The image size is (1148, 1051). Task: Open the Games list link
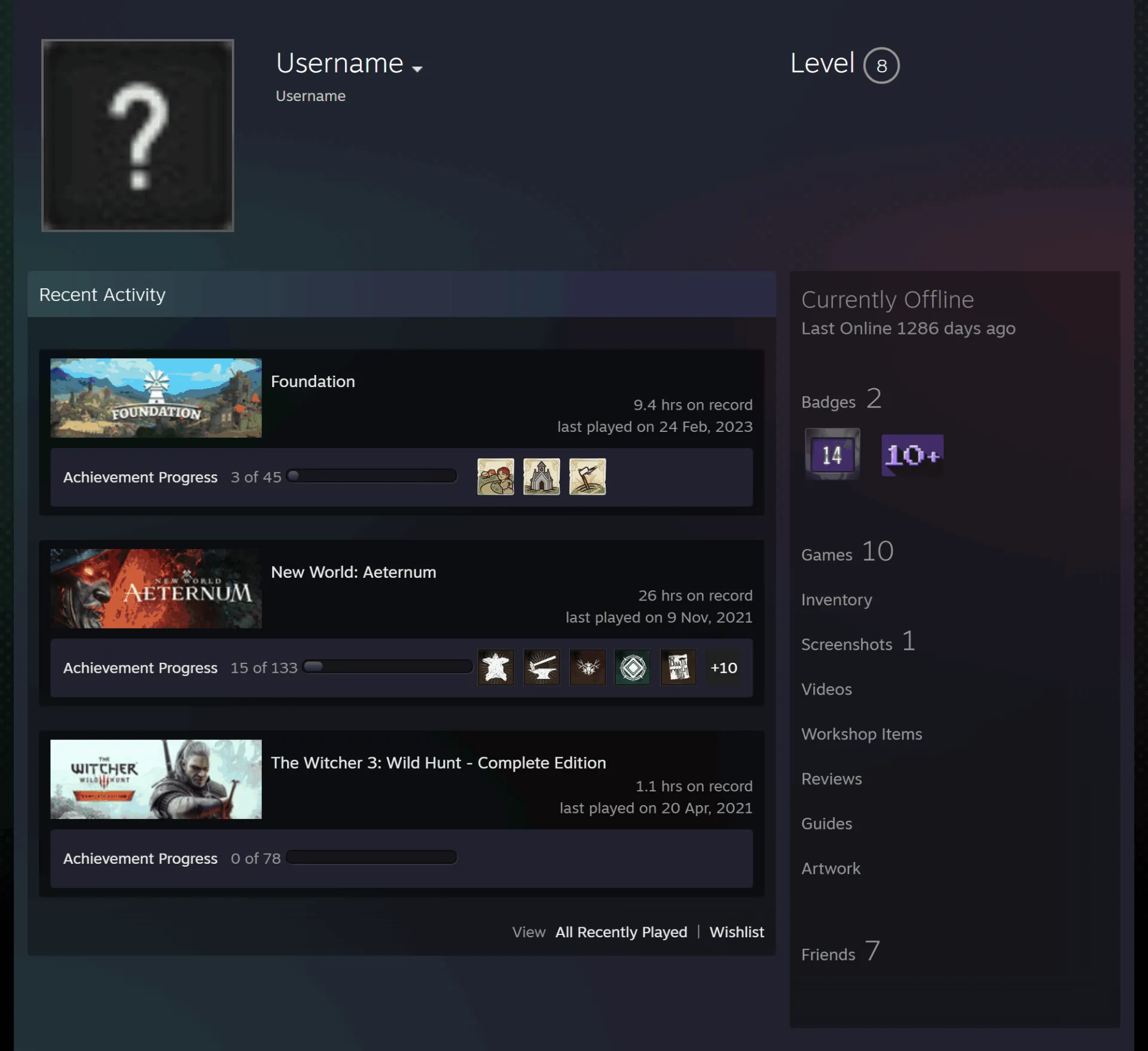tap(847, 552)
